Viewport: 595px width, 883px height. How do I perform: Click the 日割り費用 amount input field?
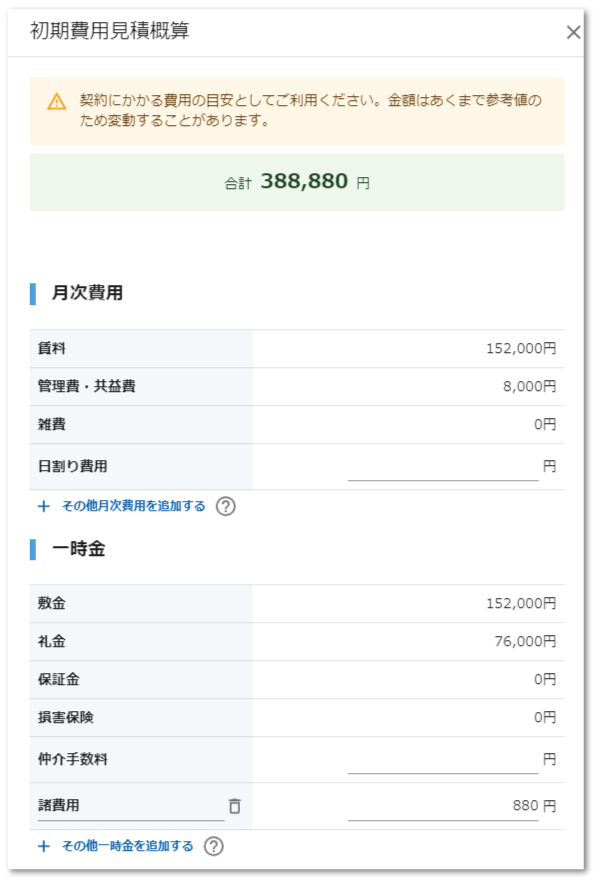pos(443,467)
